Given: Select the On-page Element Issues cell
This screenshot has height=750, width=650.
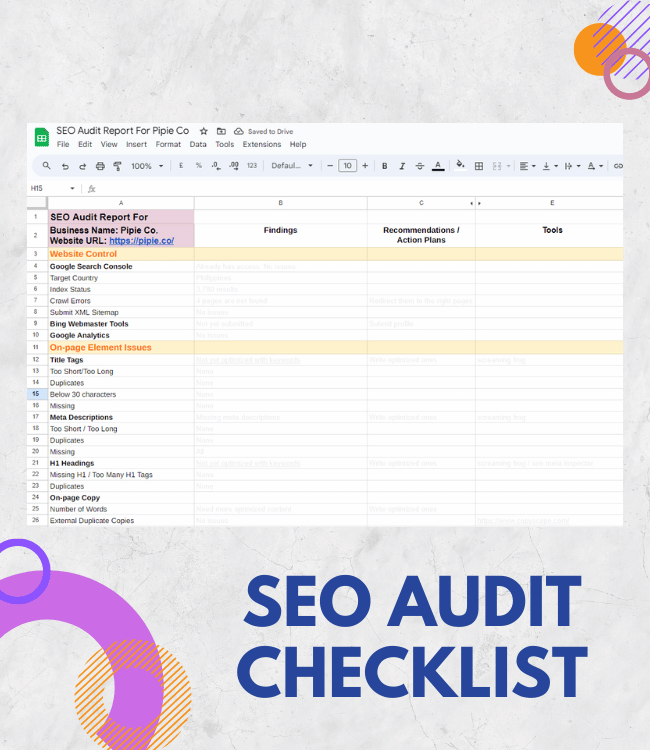Looking at the screenshot, I should (121, 348).
